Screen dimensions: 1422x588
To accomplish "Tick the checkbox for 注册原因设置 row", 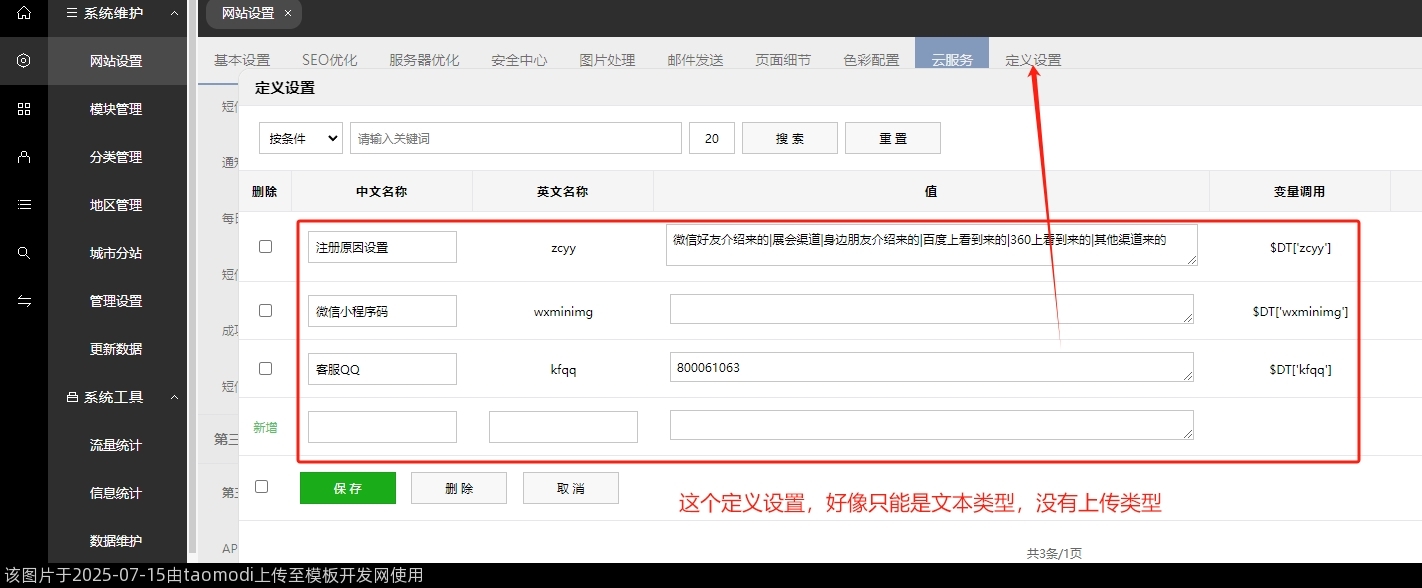I will 265,246.
